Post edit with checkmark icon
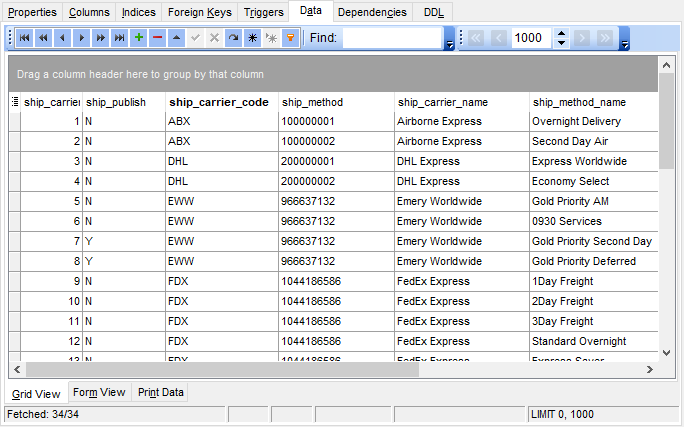This screenshot has width=684, height=427. 195,38
